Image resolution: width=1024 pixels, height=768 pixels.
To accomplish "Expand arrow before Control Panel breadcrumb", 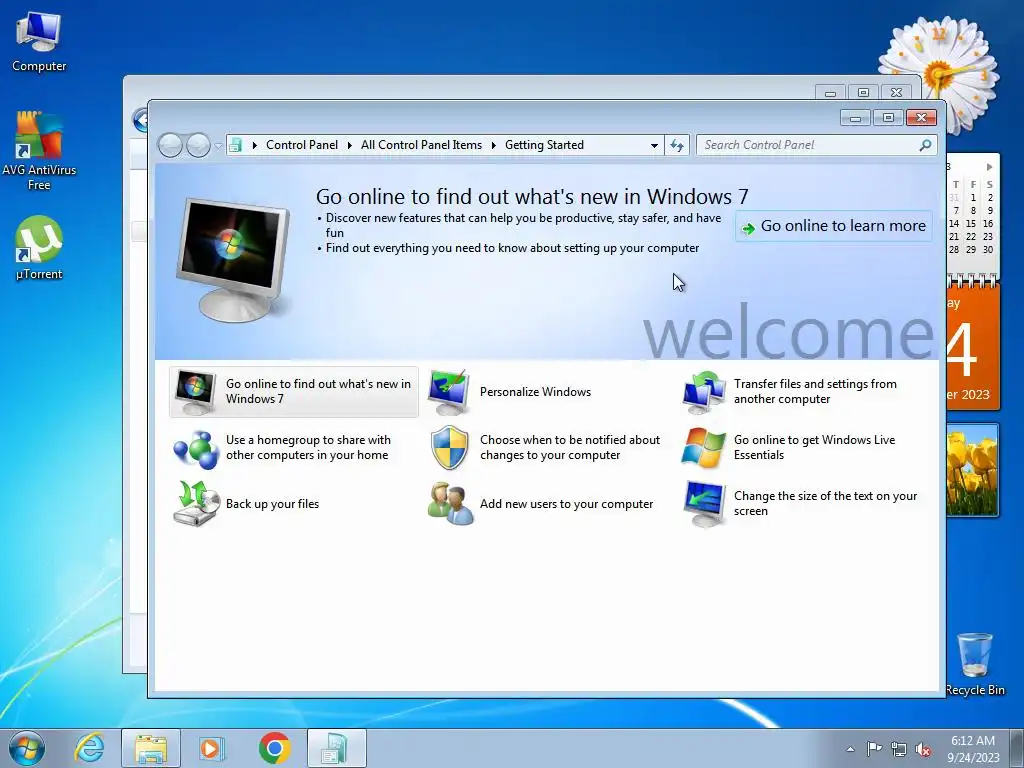I will coord(254,145).
